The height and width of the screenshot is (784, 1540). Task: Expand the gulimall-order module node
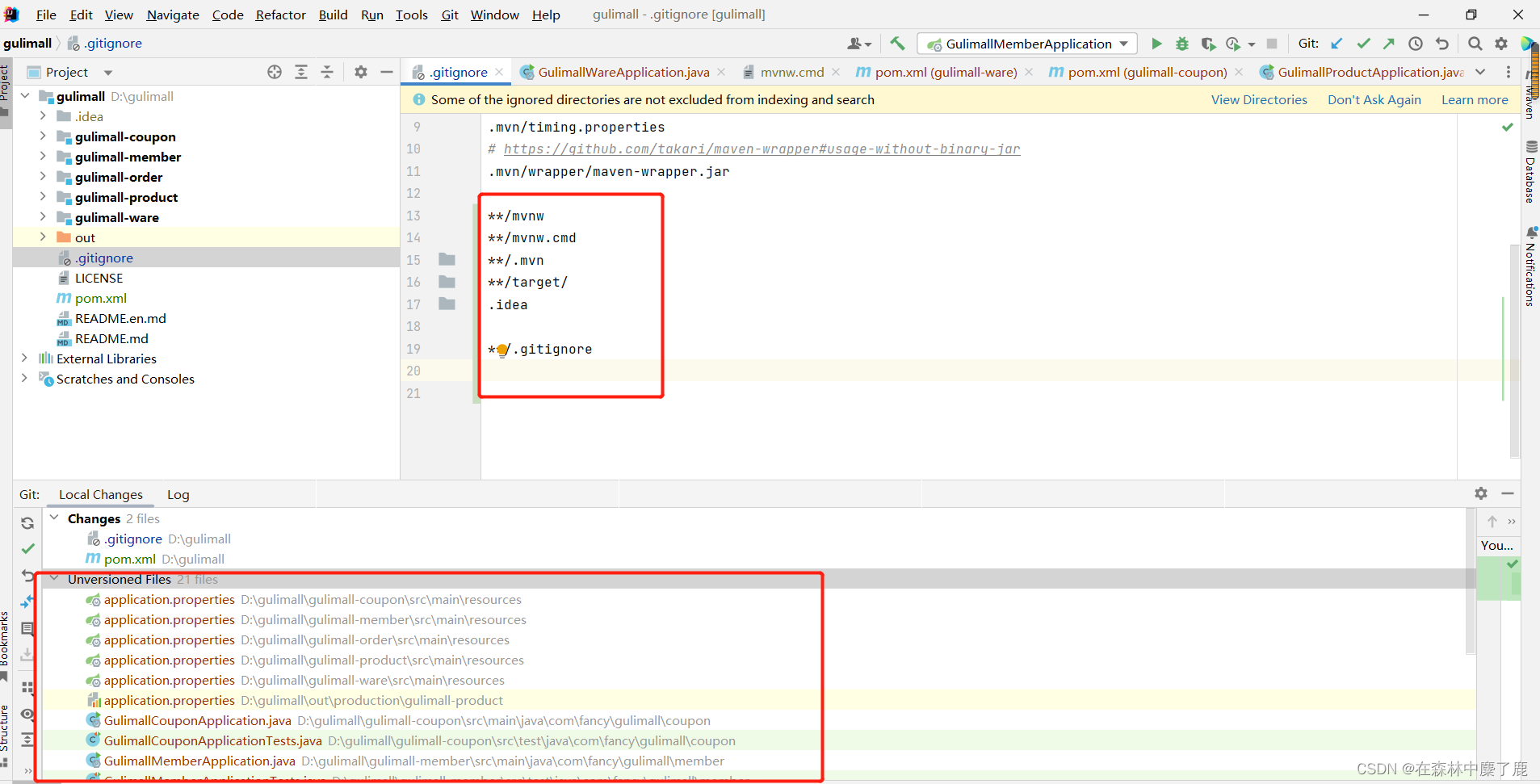coord(43,177)
